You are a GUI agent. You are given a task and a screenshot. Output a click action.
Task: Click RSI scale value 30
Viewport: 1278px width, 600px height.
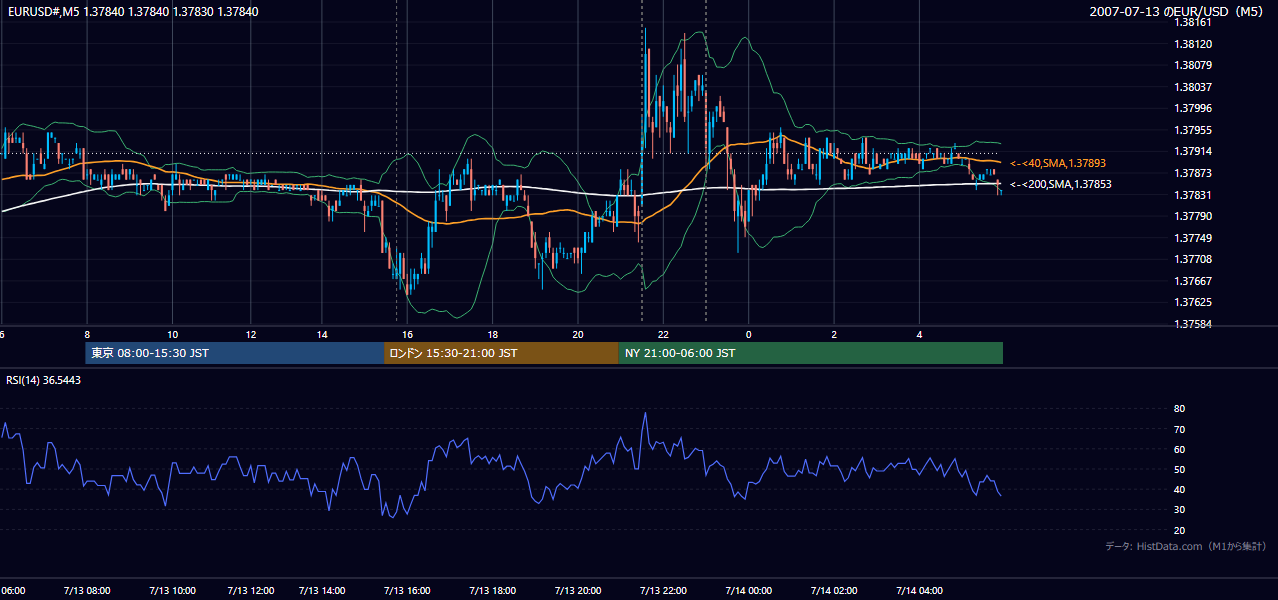(x=1179, y=510)
